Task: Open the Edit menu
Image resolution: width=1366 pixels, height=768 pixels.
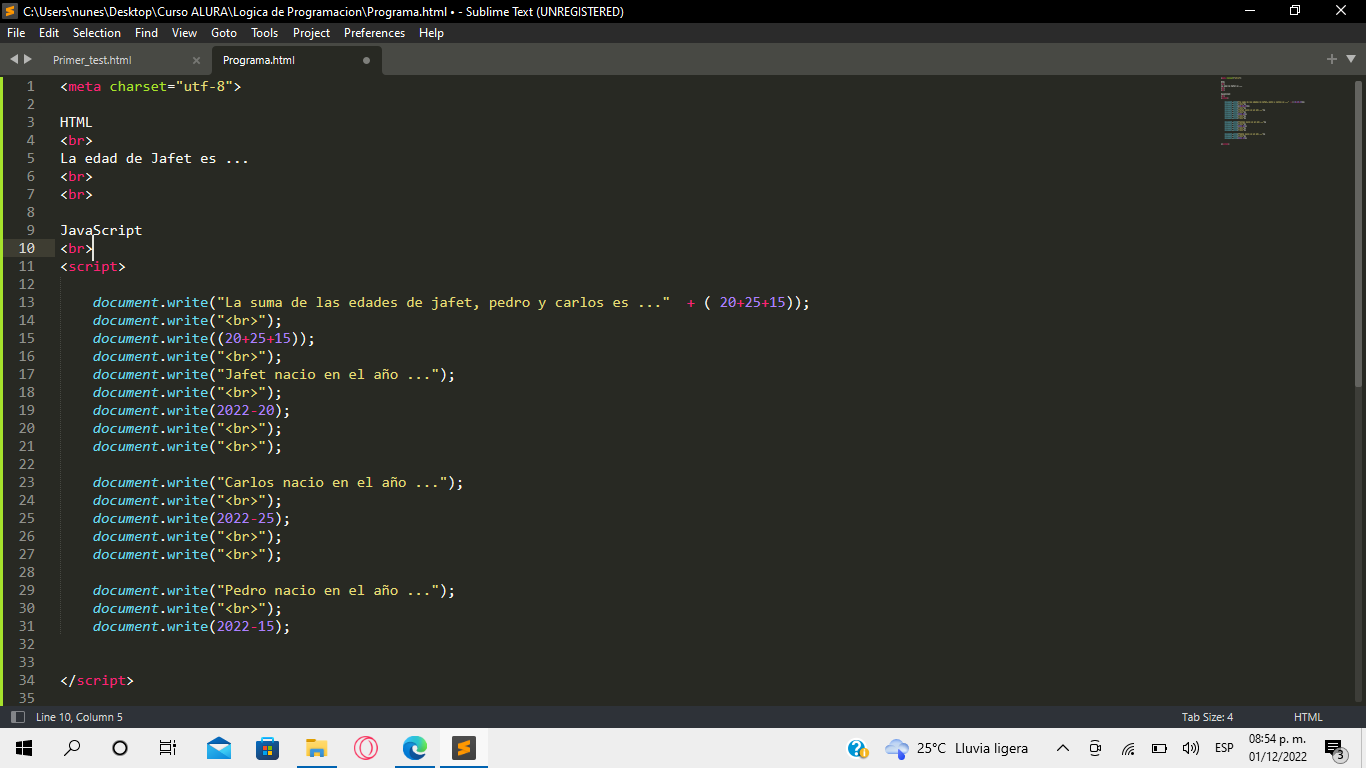Action: click(49, 33)
